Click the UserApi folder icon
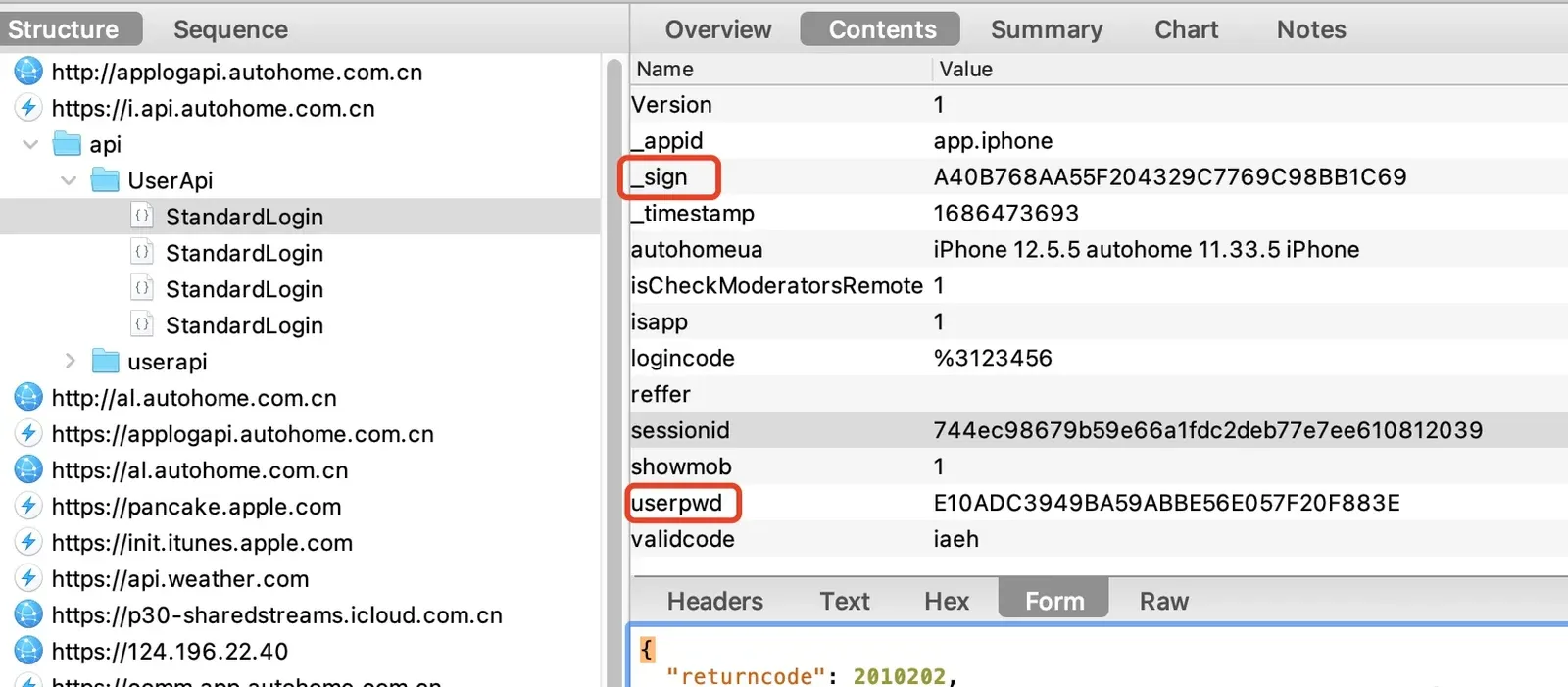Image resolution: width=1568 pixels, height=687 pixels. pyautogui.click(x=105, y=180)
